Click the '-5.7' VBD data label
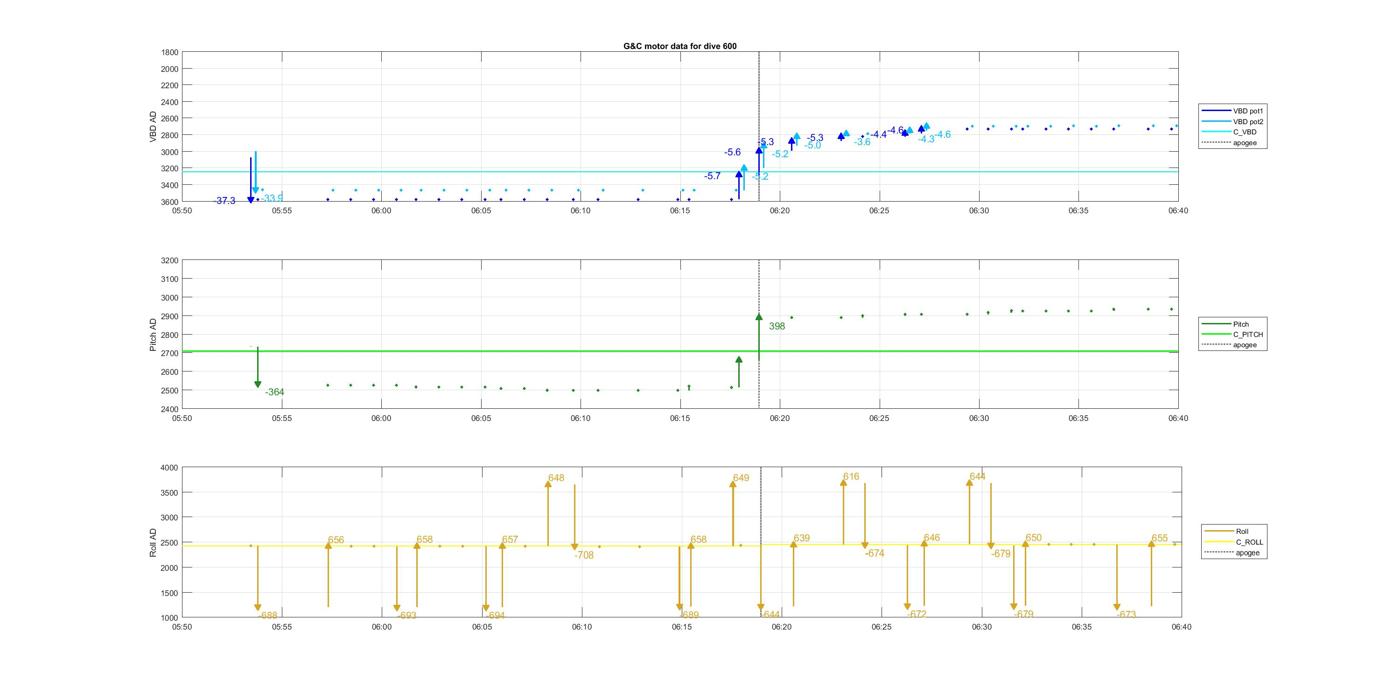 click(x=712, y=176)
